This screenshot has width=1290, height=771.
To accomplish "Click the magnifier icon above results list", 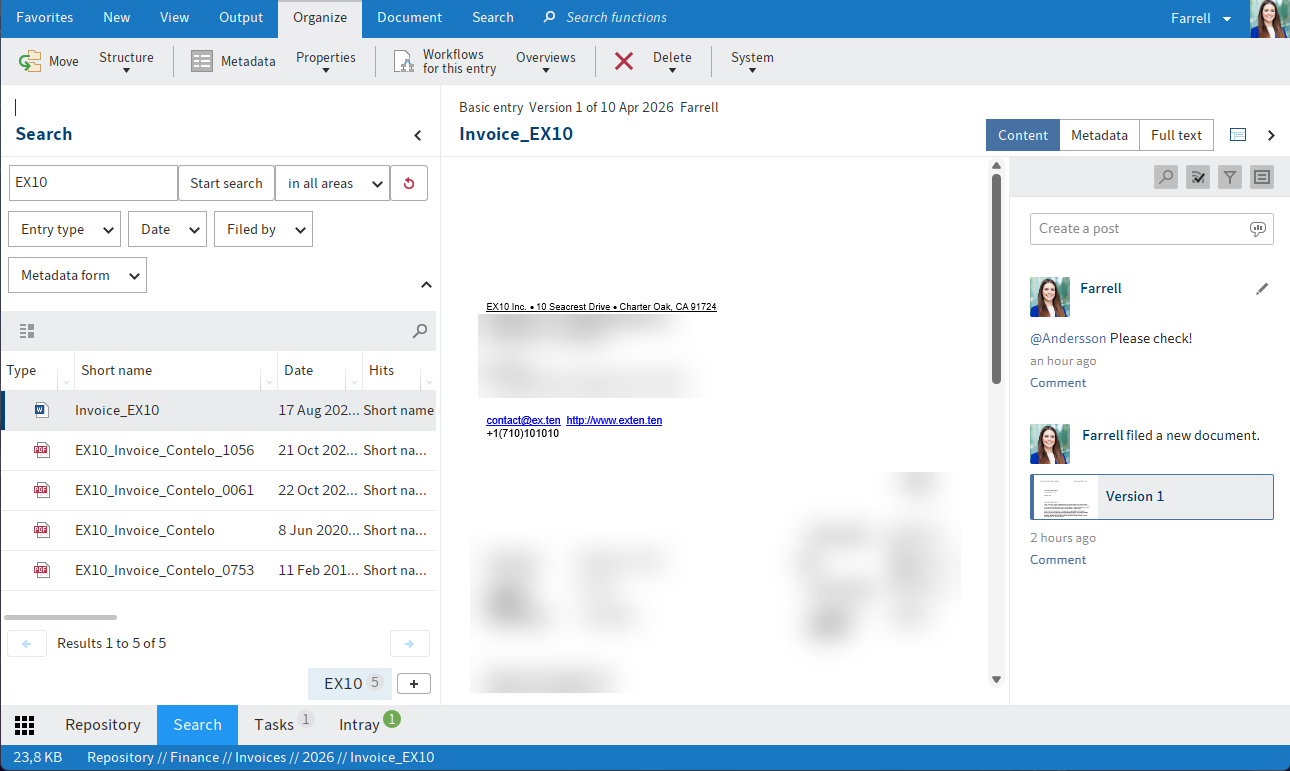I will pos(420,331).
